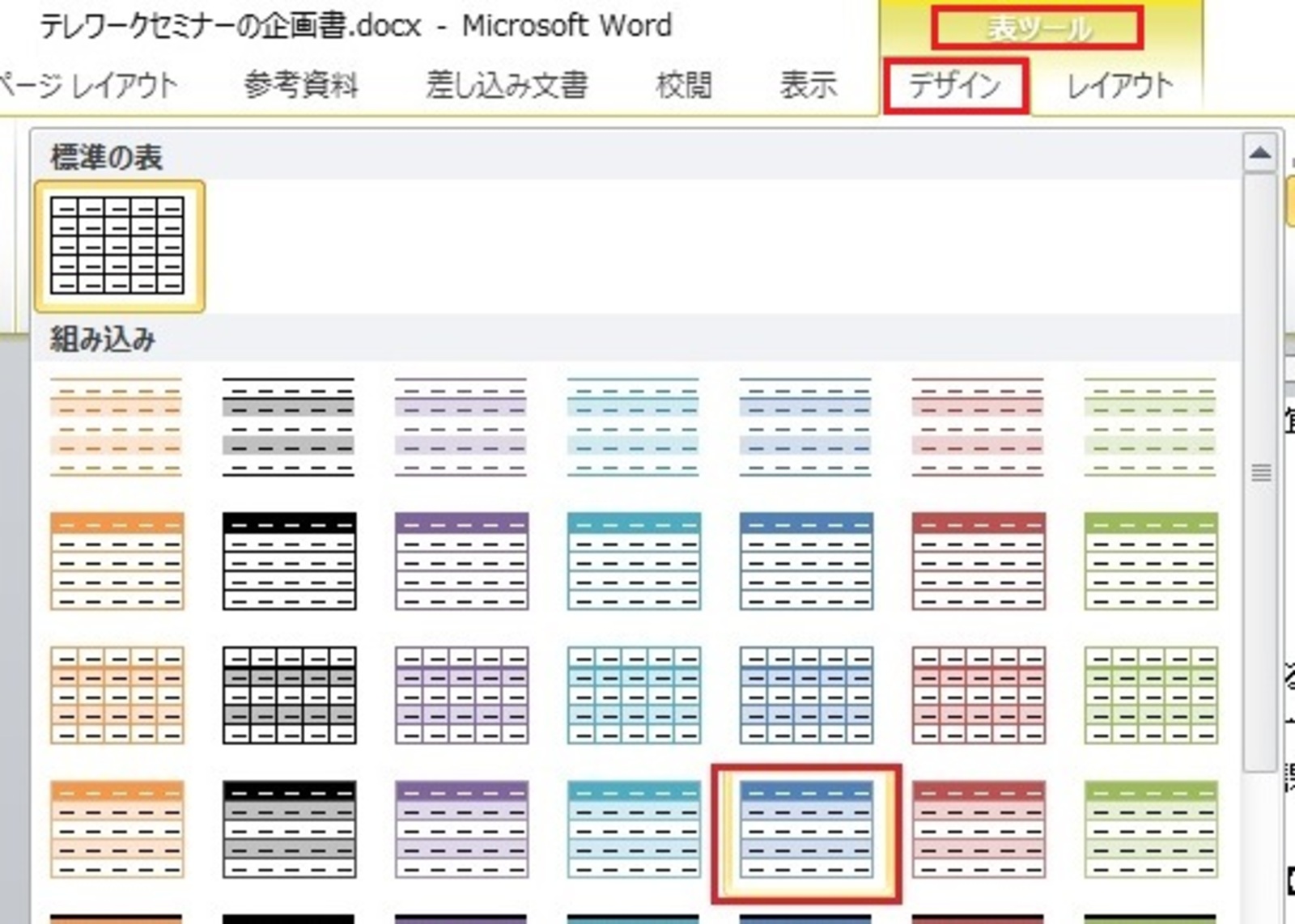Choose black light shading style in first built-in row
This screenshot has width=1295, height=924.
click(289, 426)
